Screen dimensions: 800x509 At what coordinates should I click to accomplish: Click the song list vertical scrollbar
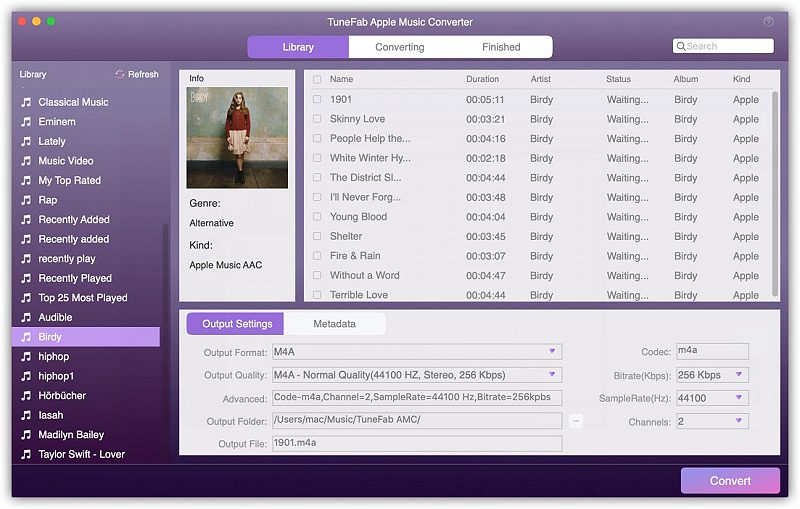[775, 190]
